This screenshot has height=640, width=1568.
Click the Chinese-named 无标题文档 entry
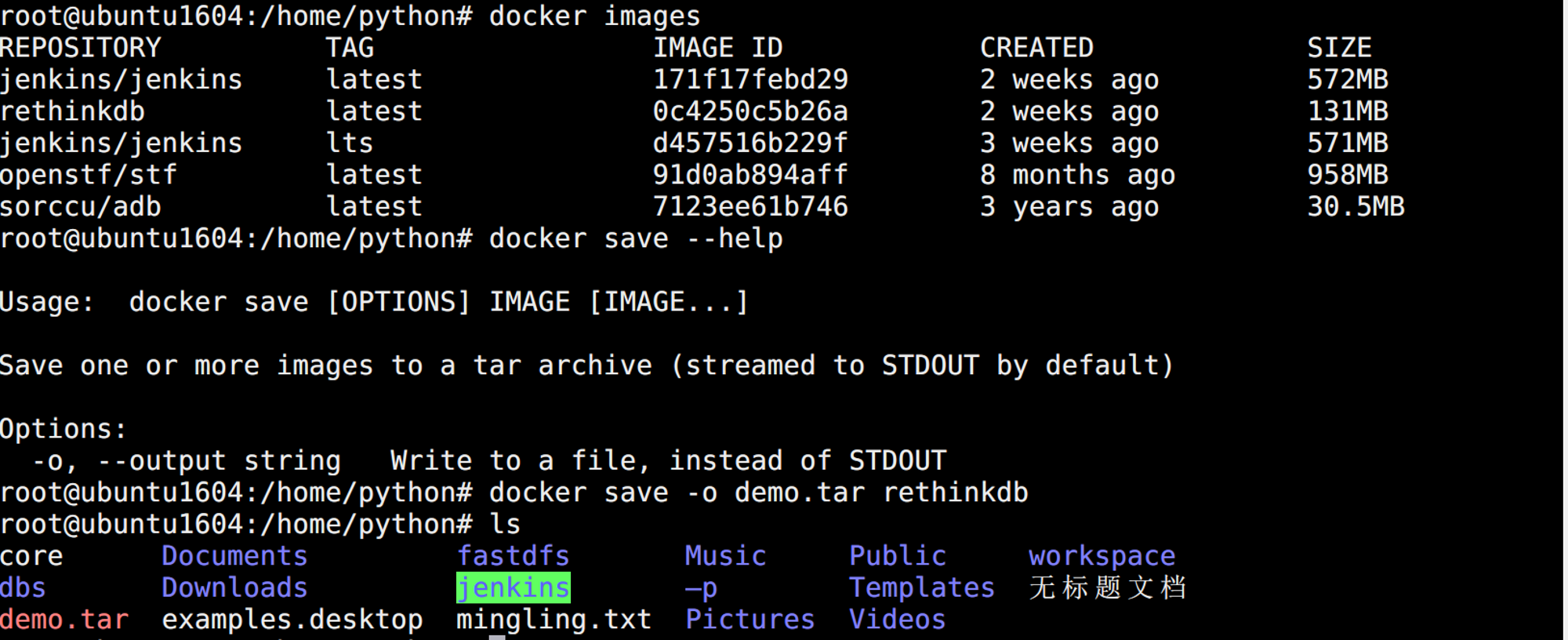pyautogui.click(x=1108, y=587)
